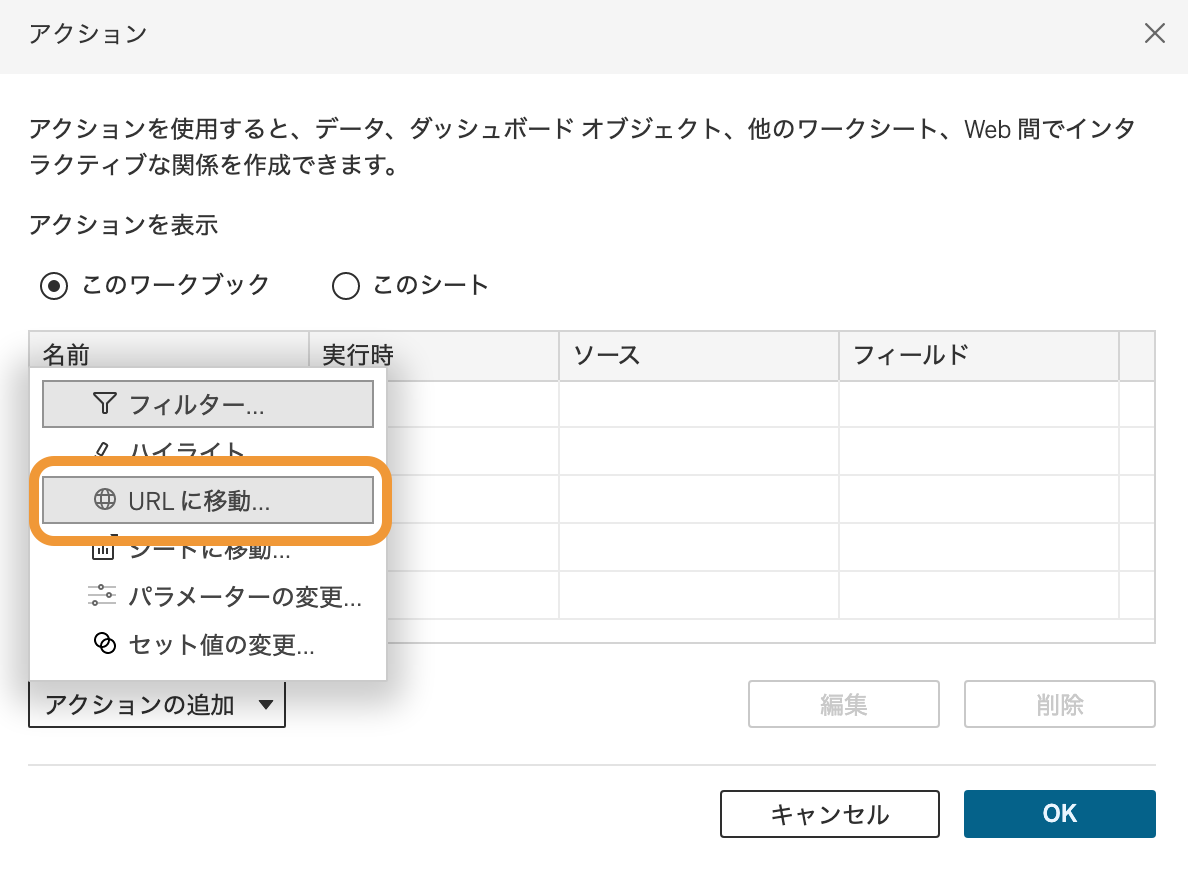This screenshot has width=1188, height=872.
Task: Confirm with the OK button
Action: [x=1059, y=813]
